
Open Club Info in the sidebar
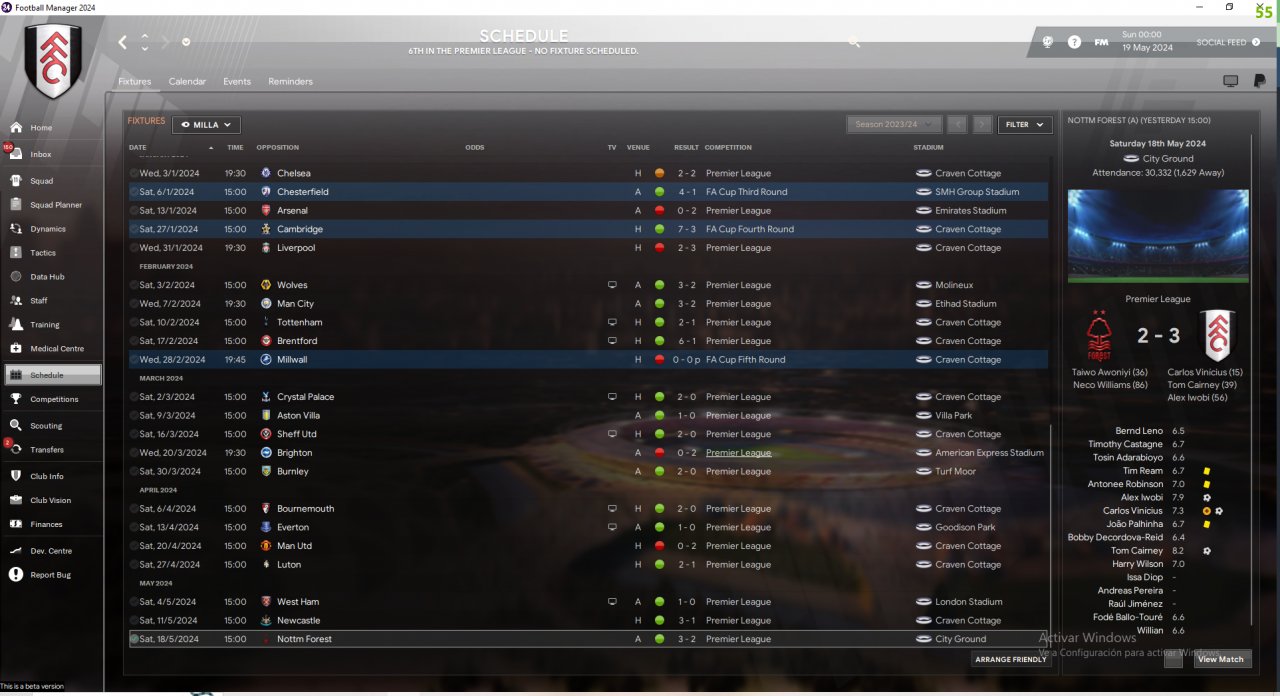click(52, 476)
